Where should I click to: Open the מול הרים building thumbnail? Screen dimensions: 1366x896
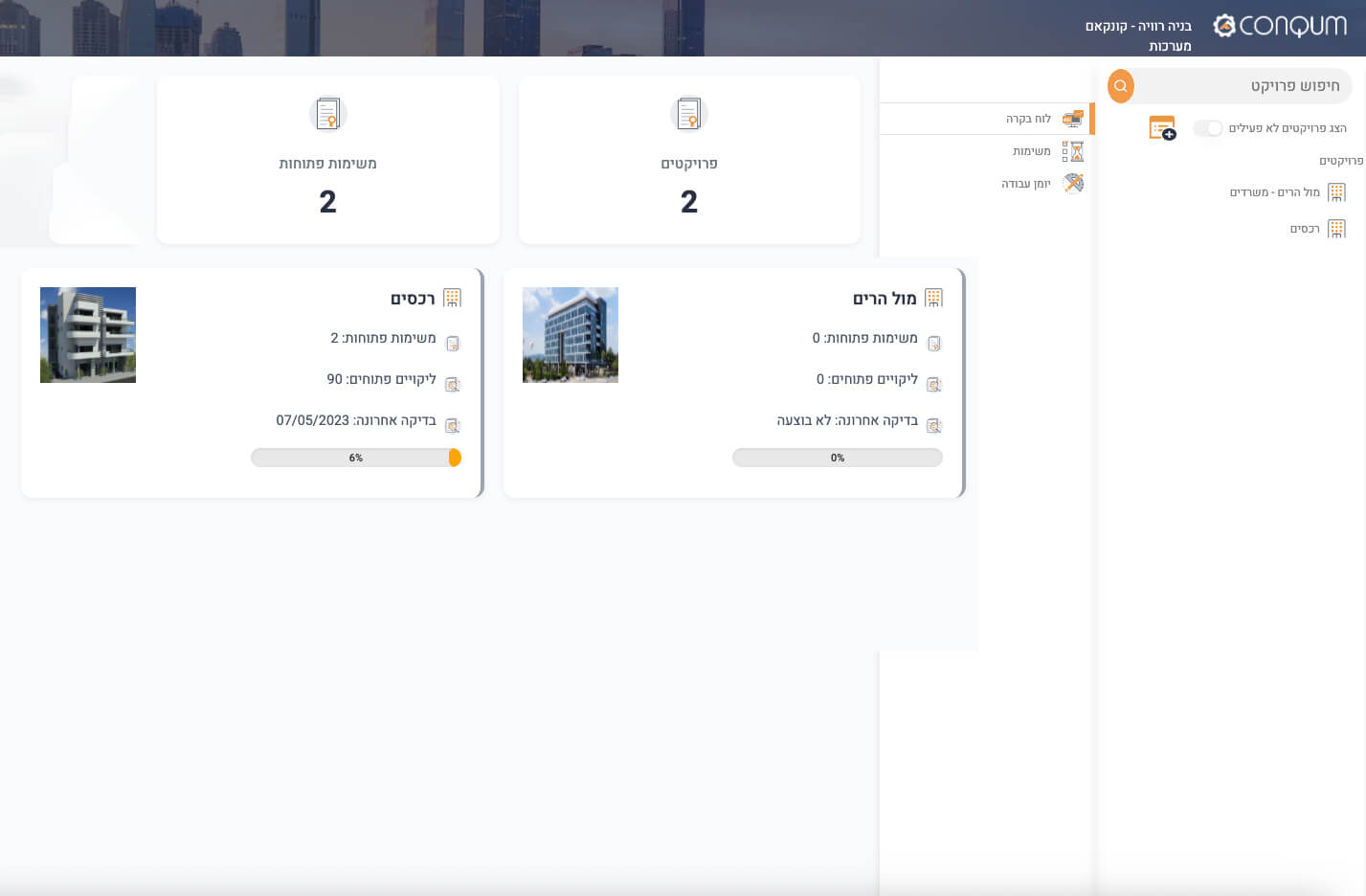[x=571, y=335]
